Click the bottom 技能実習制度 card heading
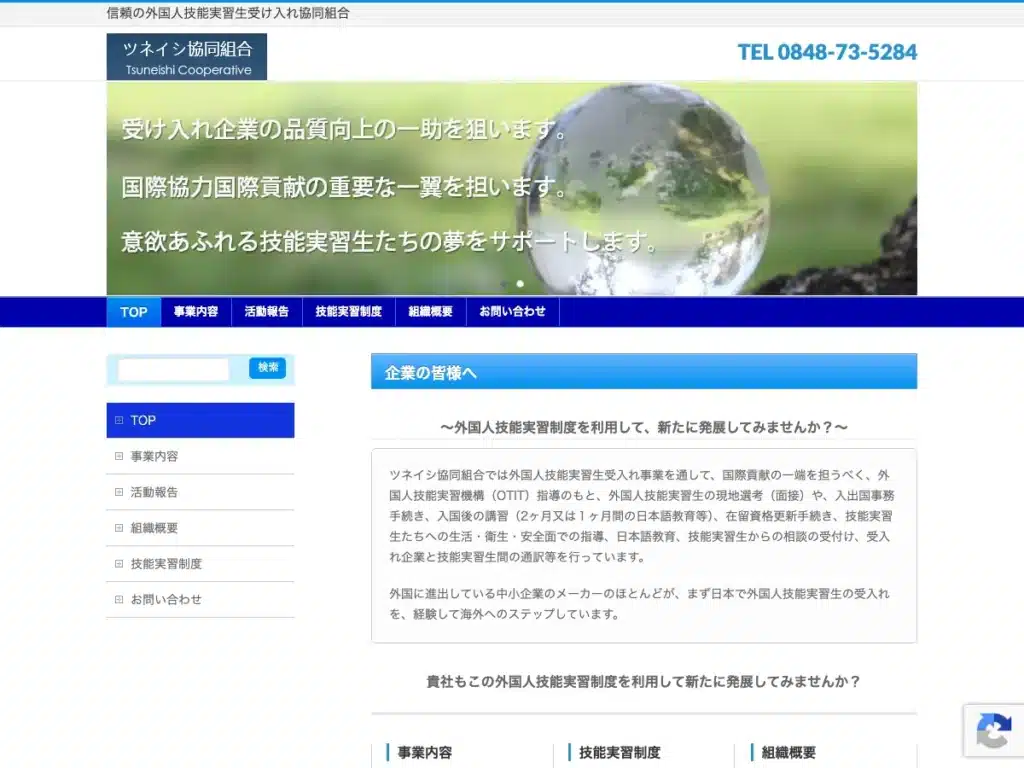This screenshot has height=768, width=1024. tap(620, 752)
